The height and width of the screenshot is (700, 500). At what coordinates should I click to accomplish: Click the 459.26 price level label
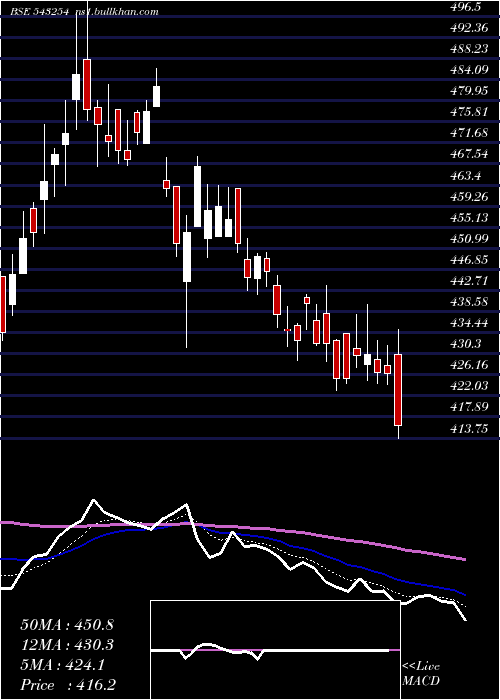pos(469,196)
